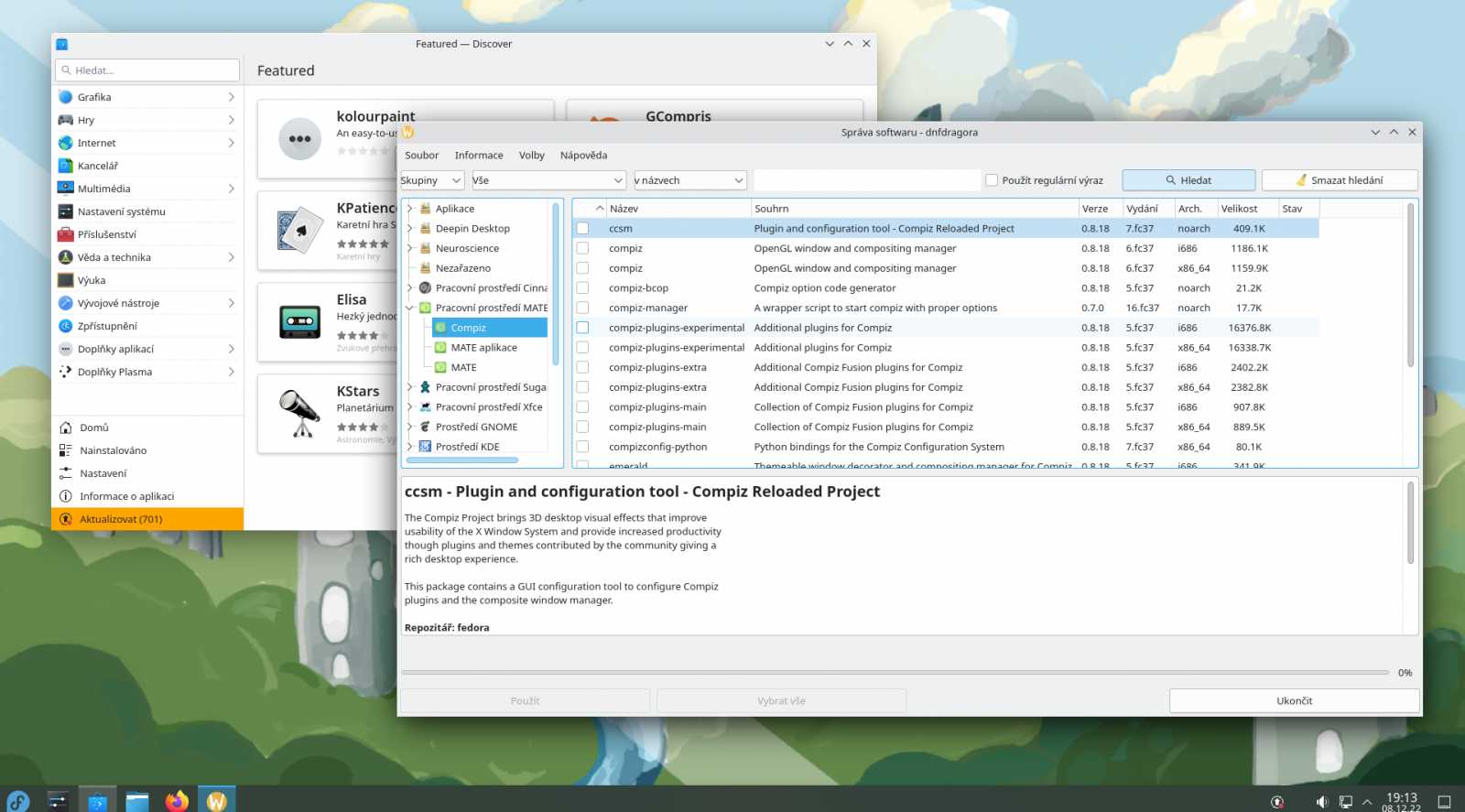
Task: Open the Volby menu
Action: 531,156
